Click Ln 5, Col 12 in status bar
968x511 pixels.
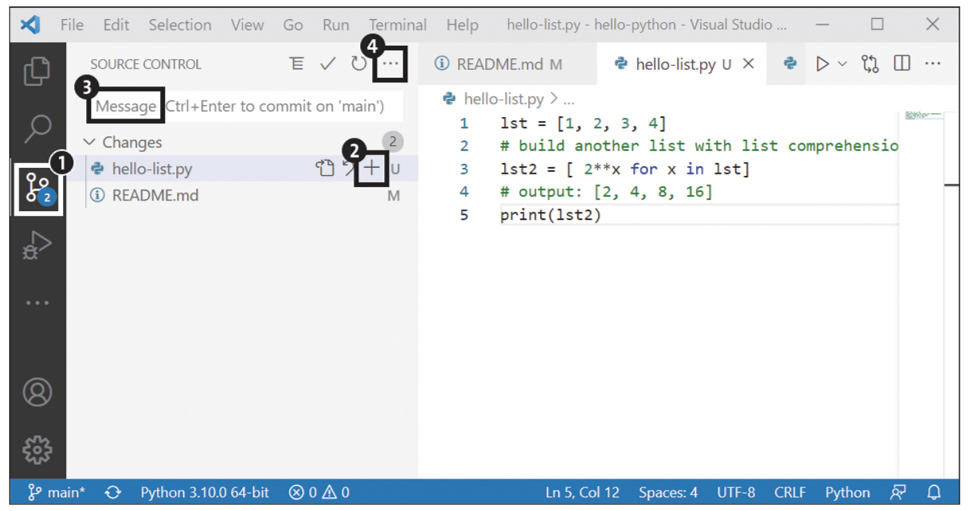pos(582,492)
